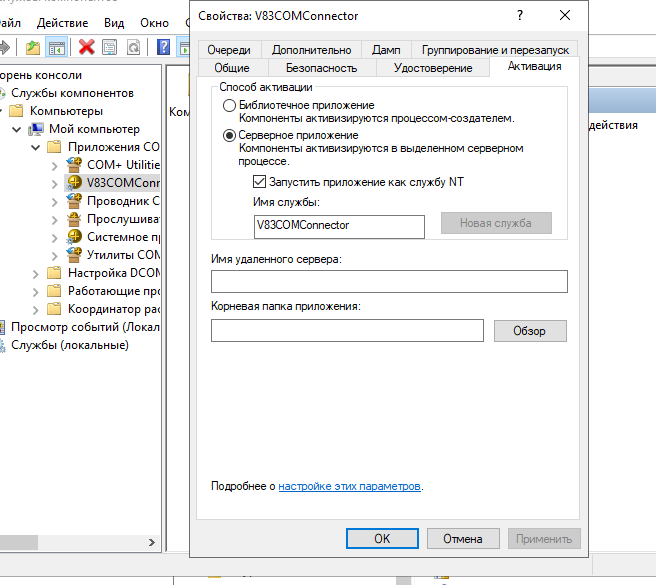This screenshot has height=585, width=656.
Task: Click the V83COMConnector application icon
Action: click(x=74, y=183)
